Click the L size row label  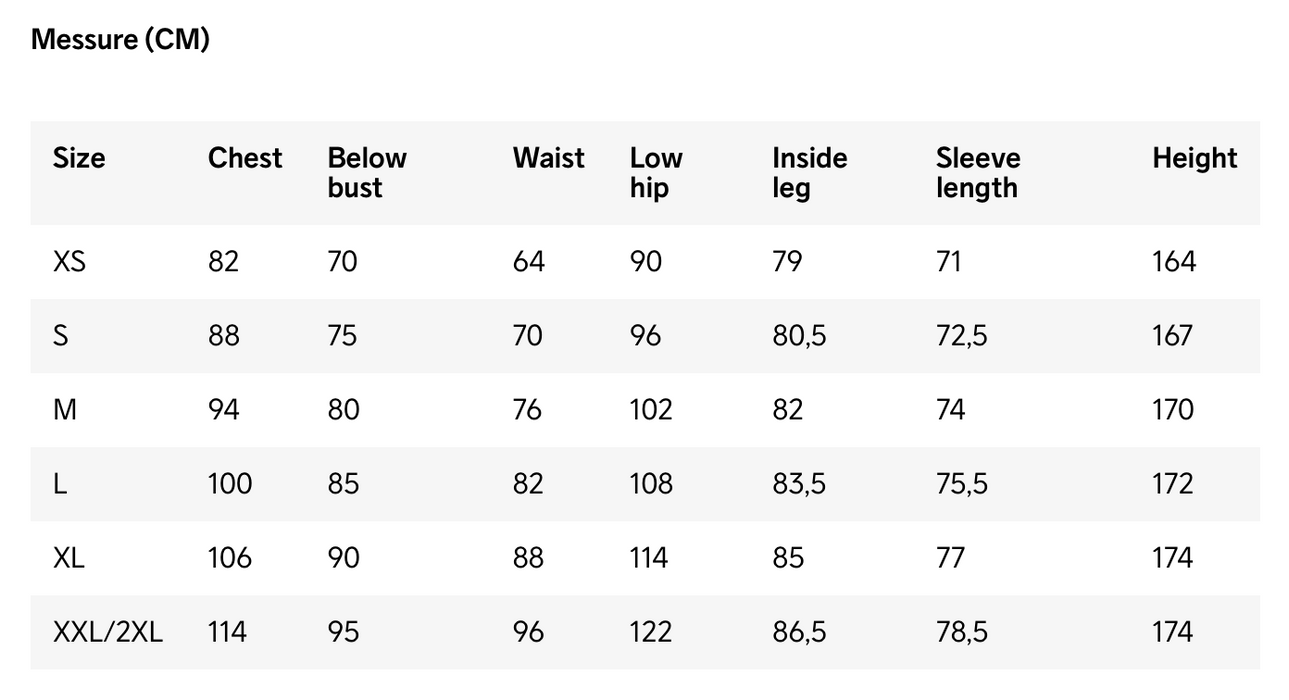pyautogui.click(x=60, y=484)
